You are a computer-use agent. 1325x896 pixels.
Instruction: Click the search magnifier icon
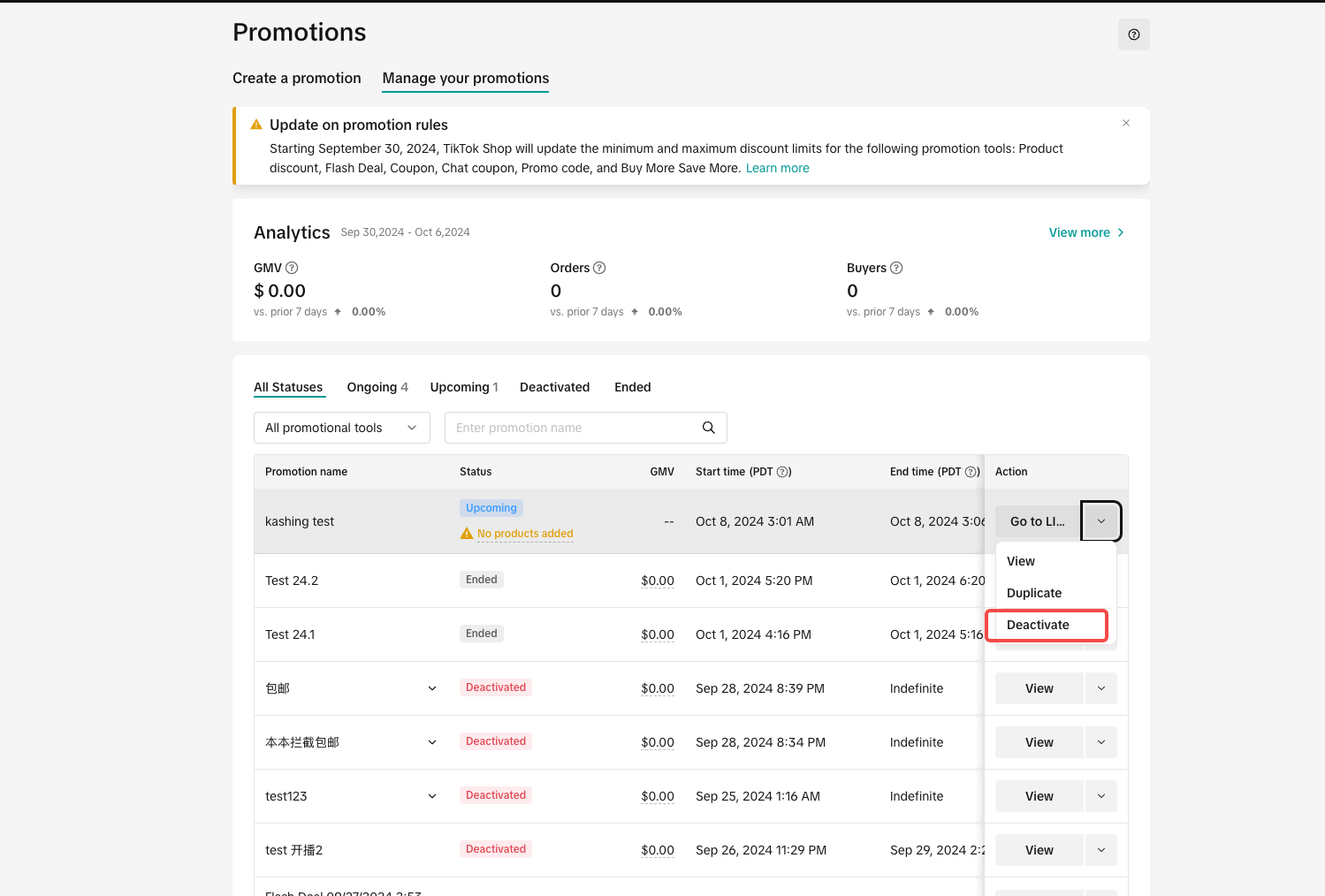tap(708, 428)
